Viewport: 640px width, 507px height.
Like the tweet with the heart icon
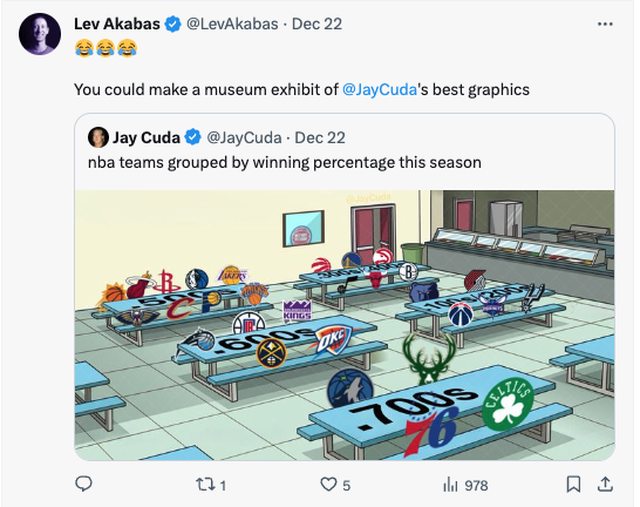coord(328,485)
